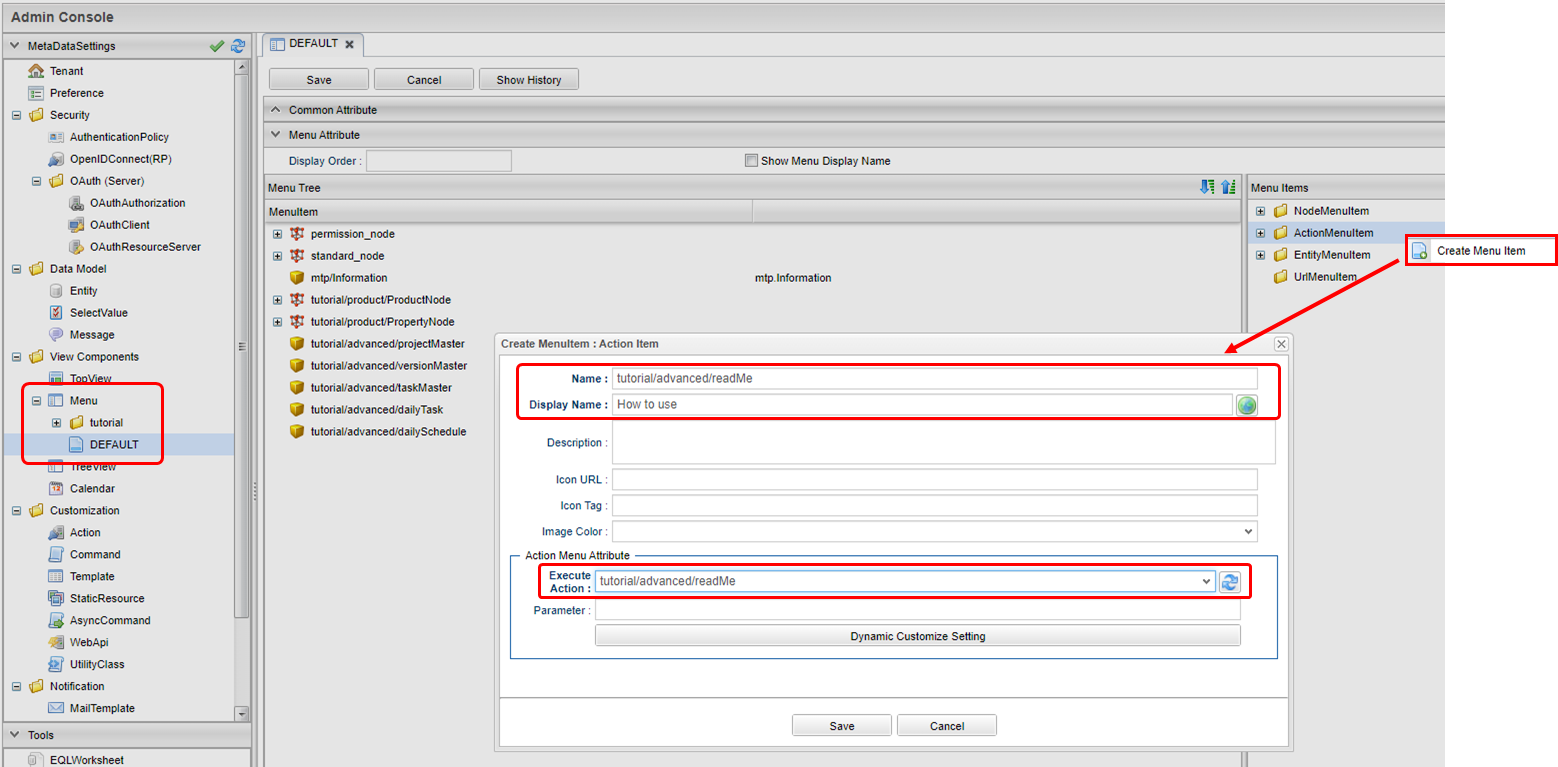
Task: Click the green checkmark icon in MetaDataSettings header
Action: coord(217,46)
